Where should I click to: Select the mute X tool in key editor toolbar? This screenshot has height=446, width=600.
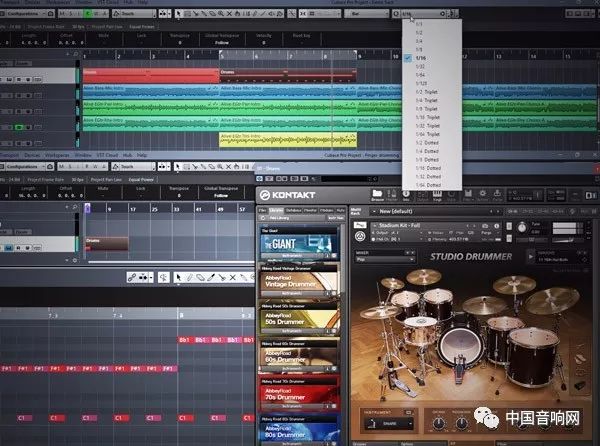pos(233,277)
